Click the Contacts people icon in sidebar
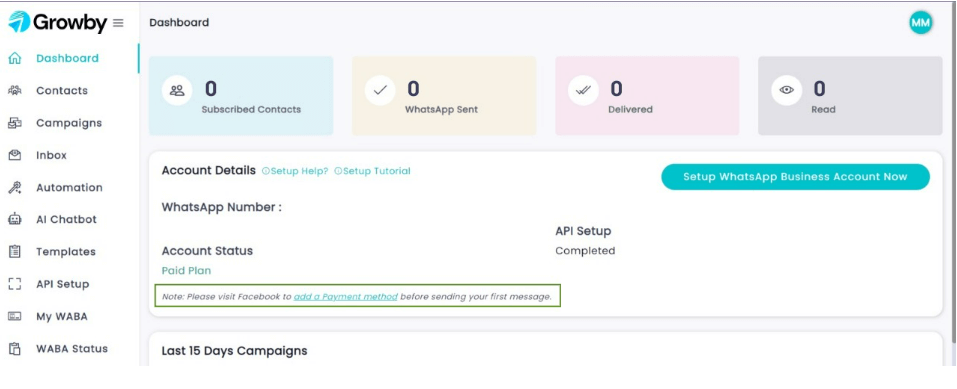Image resolution: width=957 pixels, height=389 pixels. [15, 90]
